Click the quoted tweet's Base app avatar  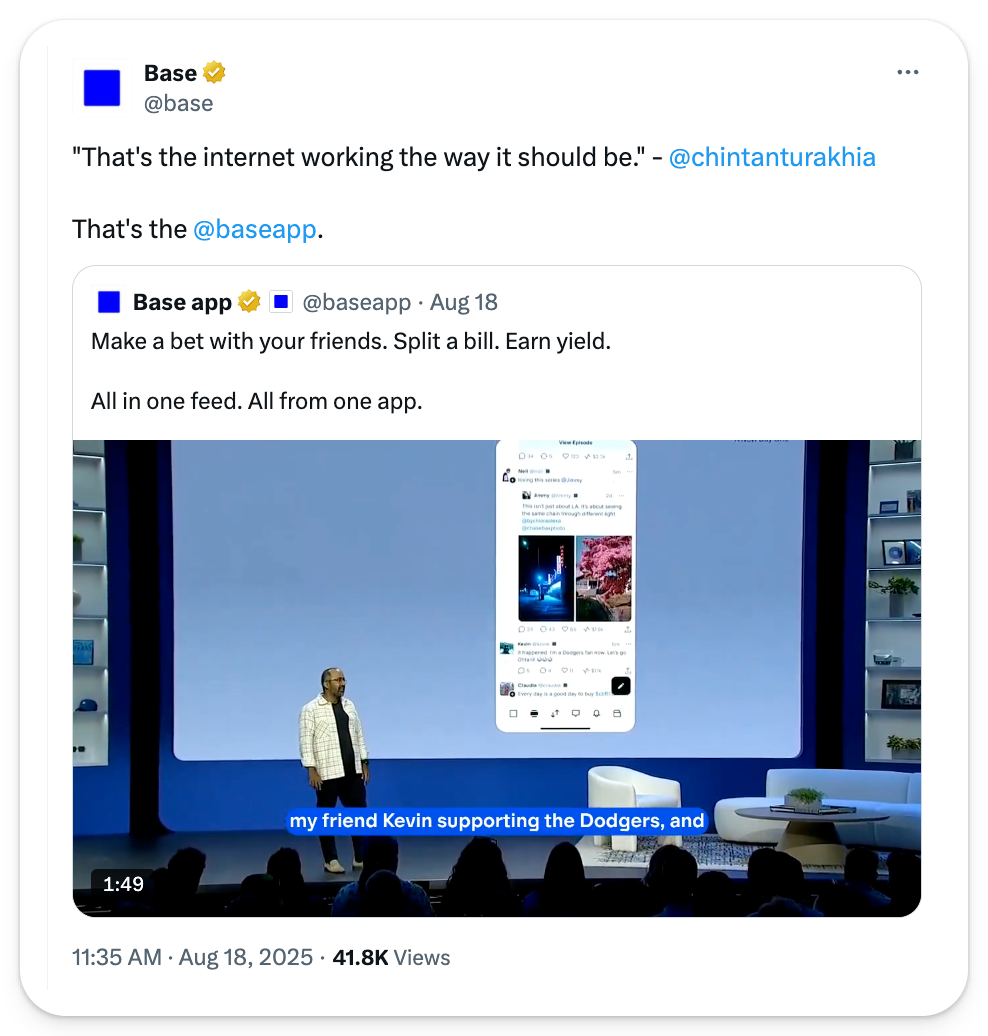pyautogui.click(x=109, y=302)
